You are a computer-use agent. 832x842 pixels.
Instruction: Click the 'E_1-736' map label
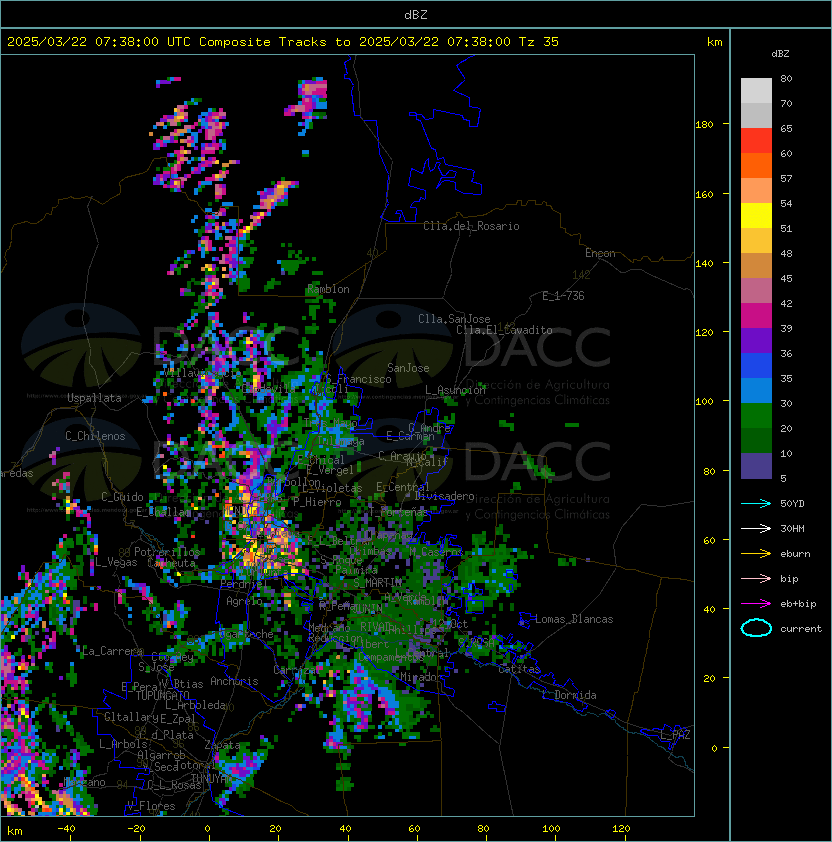click(563, 296)
